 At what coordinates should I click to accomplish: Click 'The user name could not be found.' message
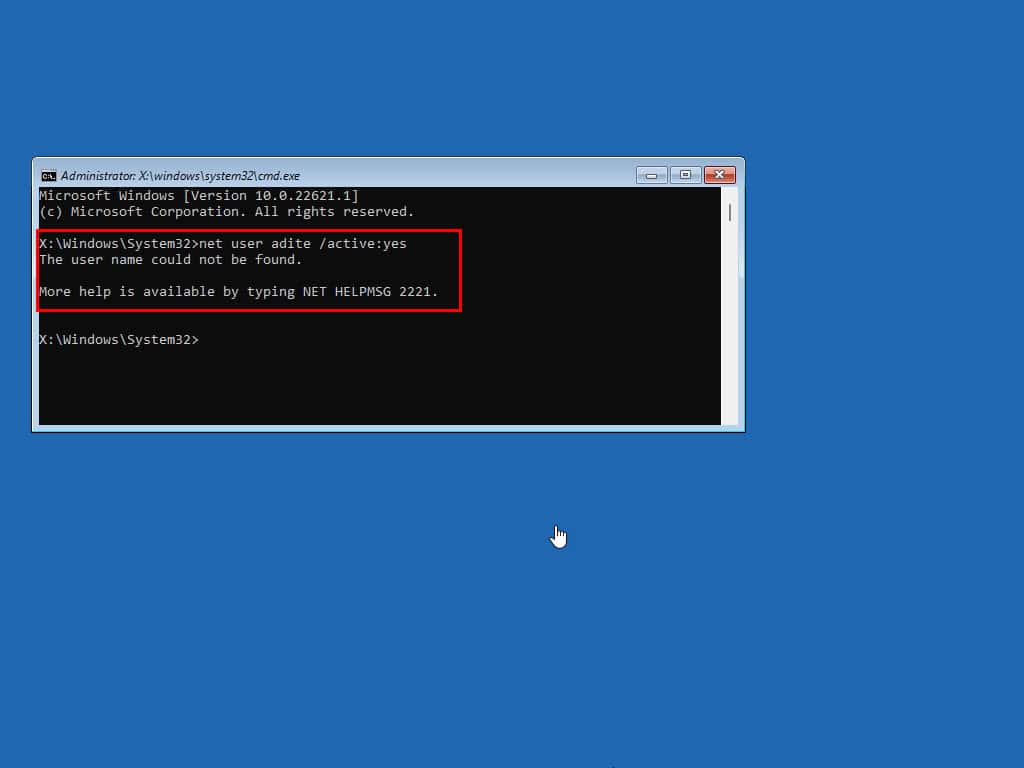[x=170, y=259]
